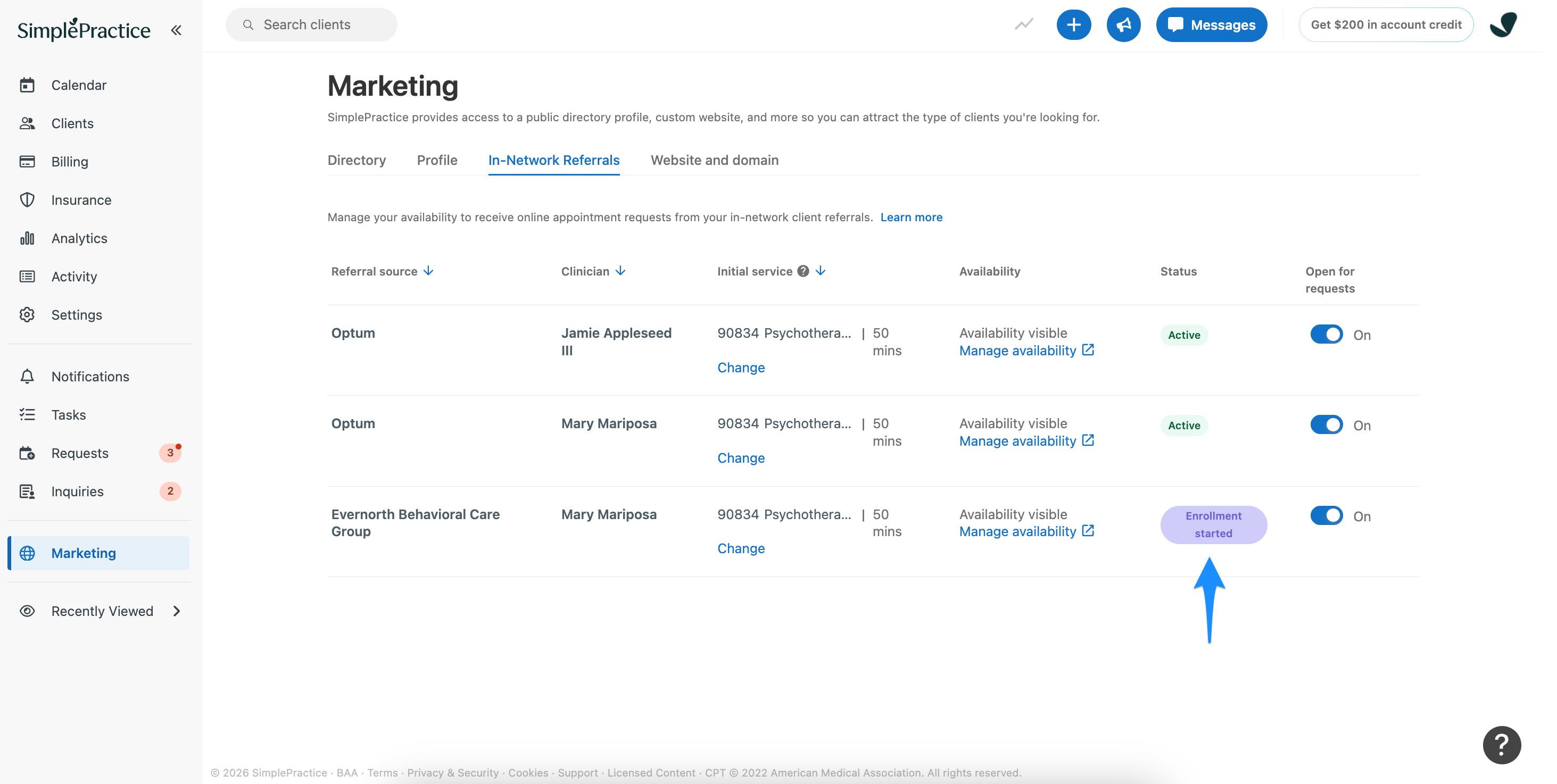The height and width of the screenshot is (784, 1557).
Task: Click the Learn more link
Action: (911, 217)
